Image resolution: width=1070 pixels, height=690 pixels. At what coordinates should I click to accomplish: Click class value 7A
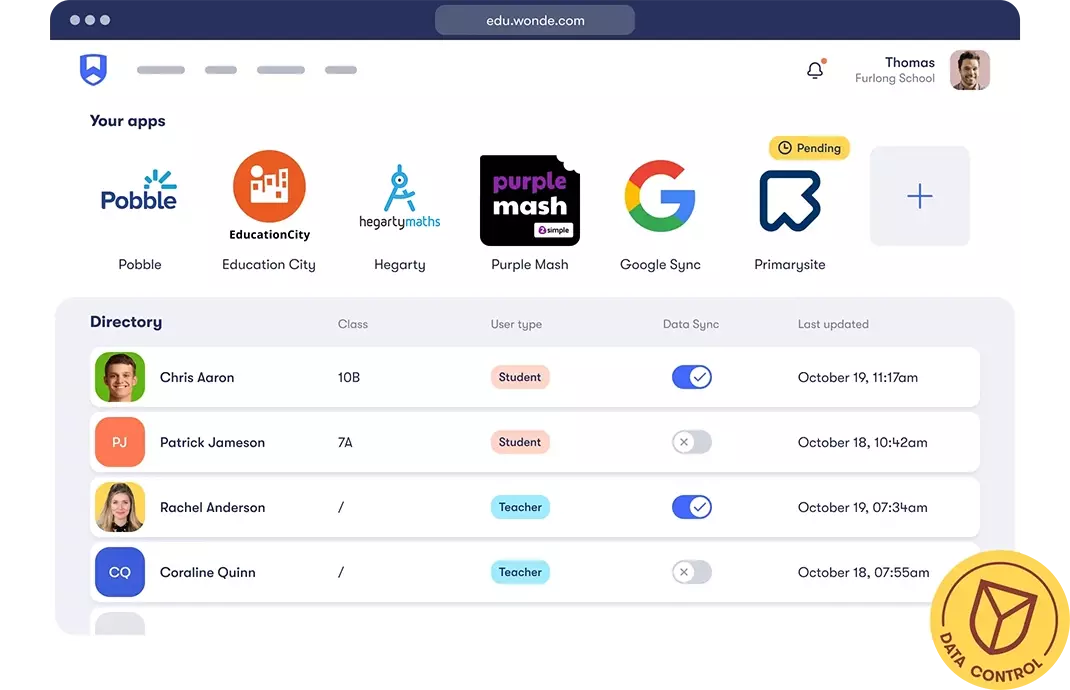(x=345, y=442)
